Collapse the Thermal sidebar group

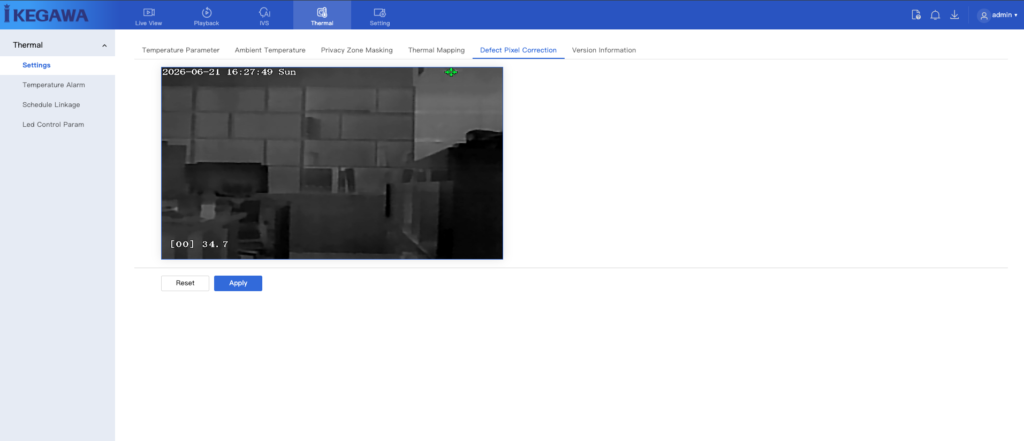(104, 46)
